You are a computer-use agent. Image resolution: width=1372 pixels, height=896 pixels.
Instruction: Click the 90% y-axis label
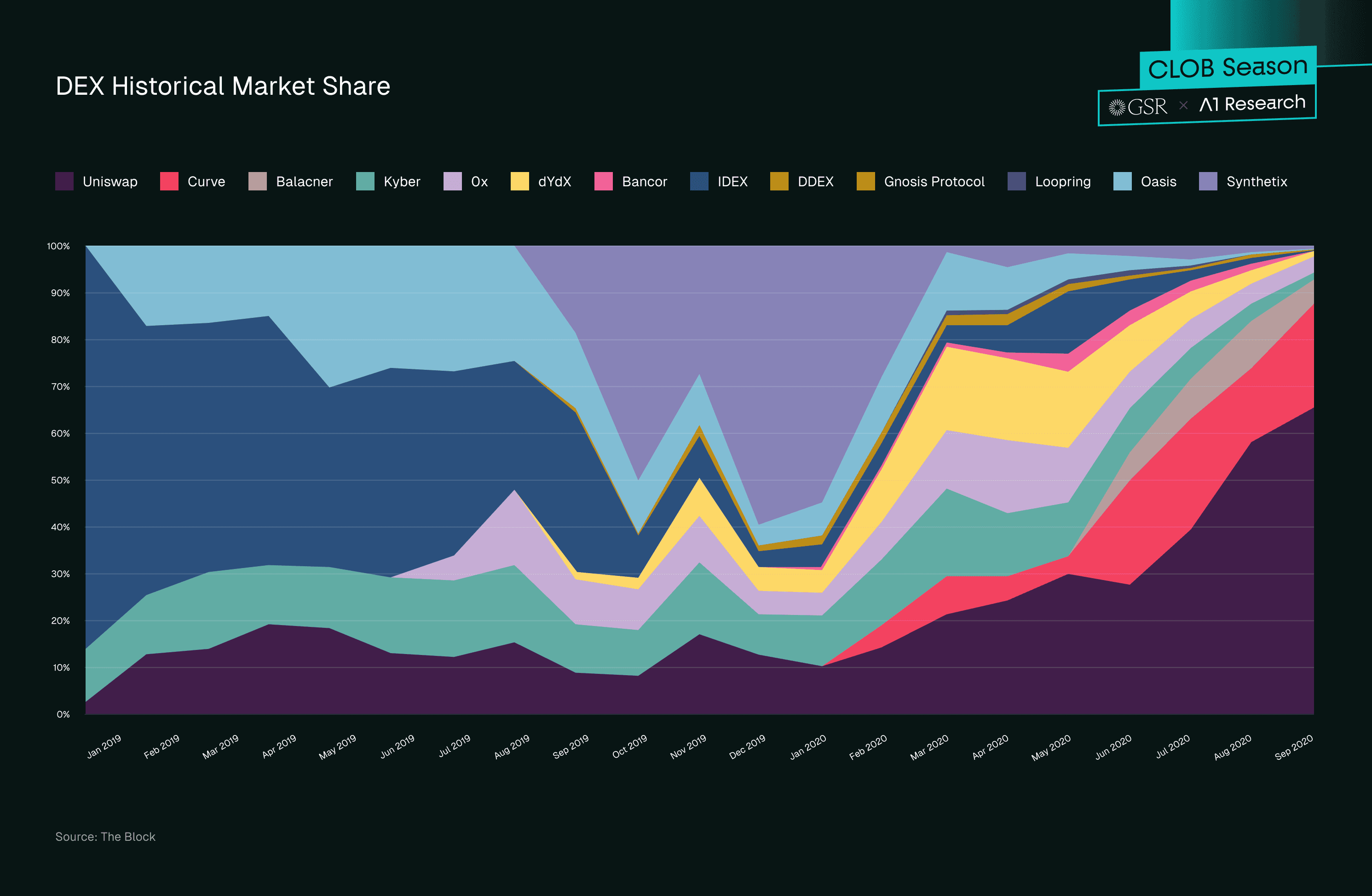tap(60, 293)
